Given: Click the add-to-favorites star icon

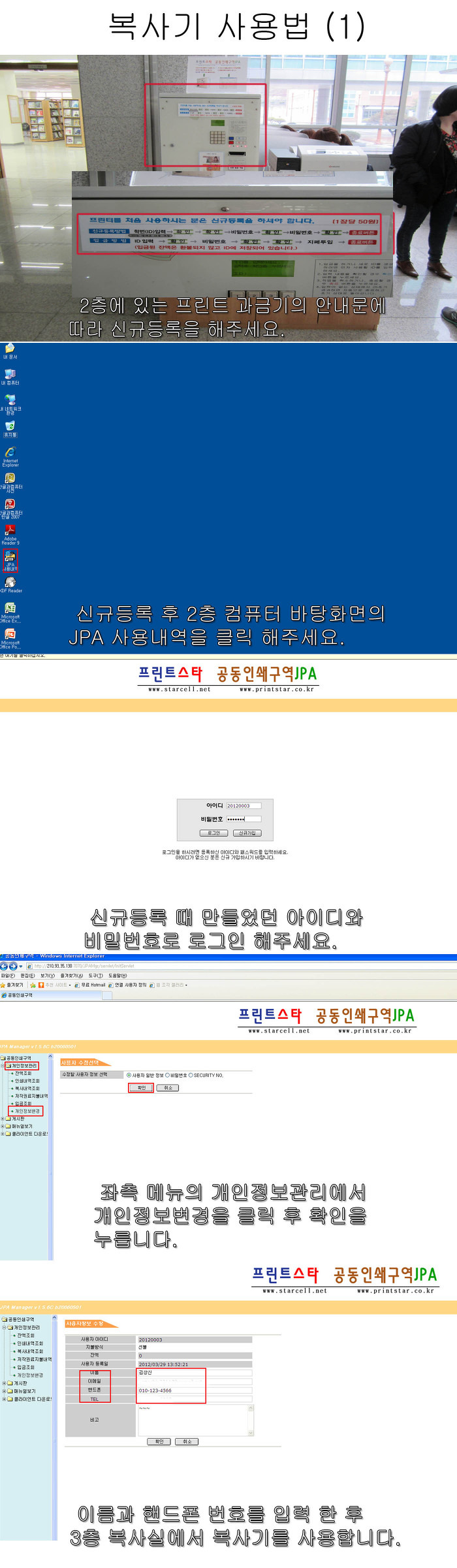Looking at the screenshot, I should click(x=33, y=985).
